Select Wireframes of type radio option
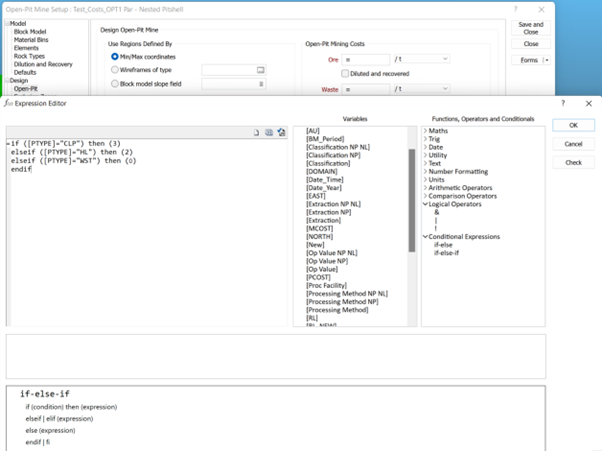Screen dimensions: 602x451 [115, 71]
